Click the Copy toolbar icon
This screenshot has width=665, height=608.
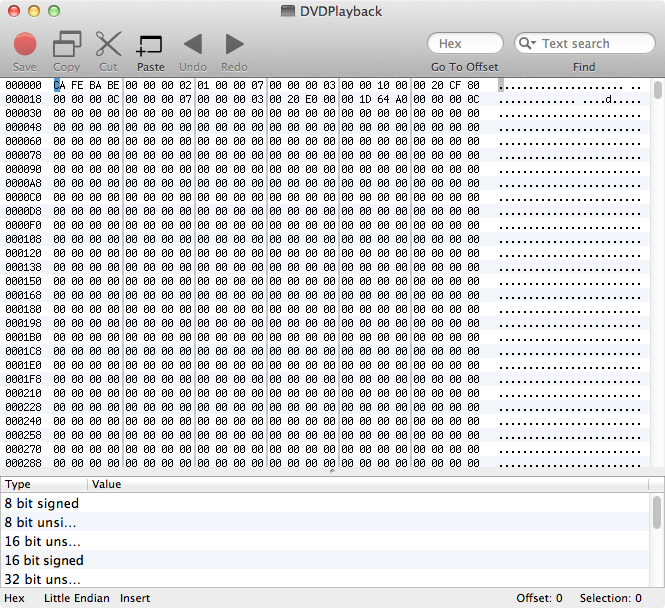tap(67, 44)
